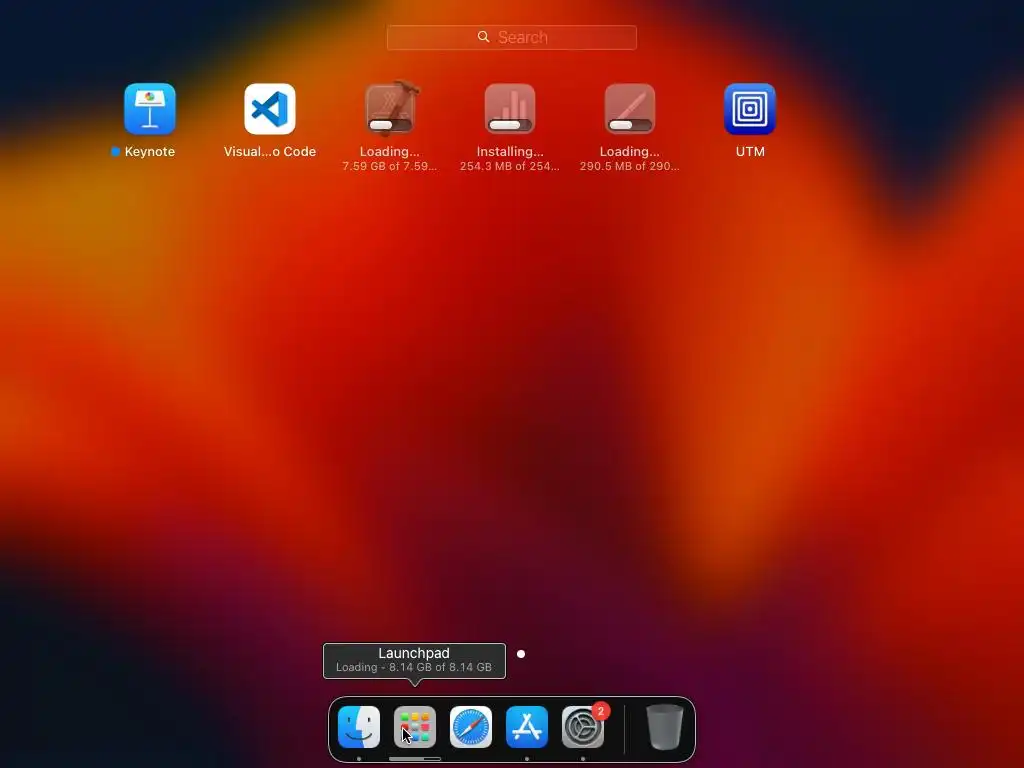Click the UTM label text
1024x768 pixels.
[750, 152]
